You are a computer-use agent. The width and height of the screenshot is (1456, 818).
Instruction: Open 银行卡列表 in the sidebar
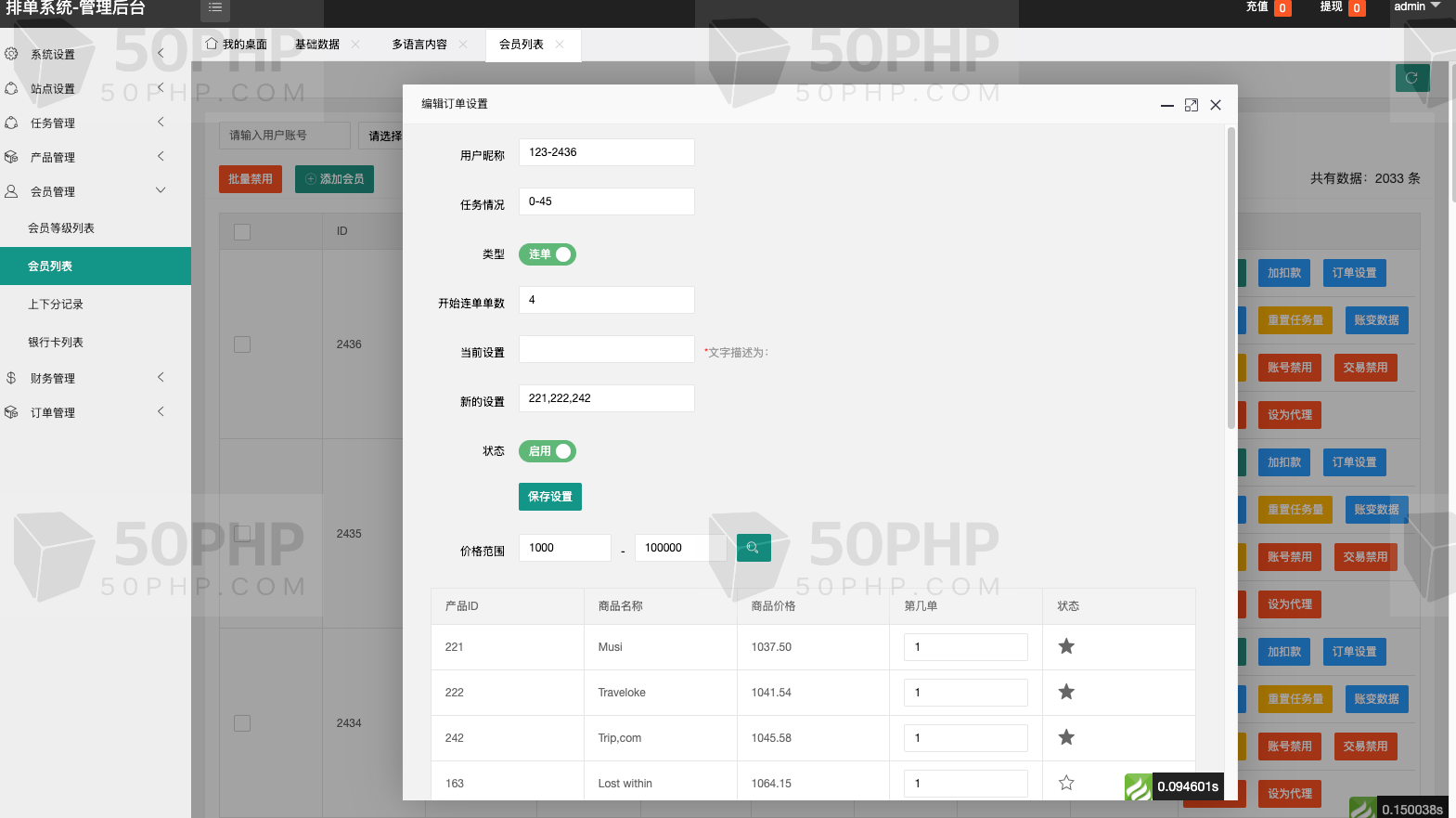pyautogui.click(x=56, y=343)
